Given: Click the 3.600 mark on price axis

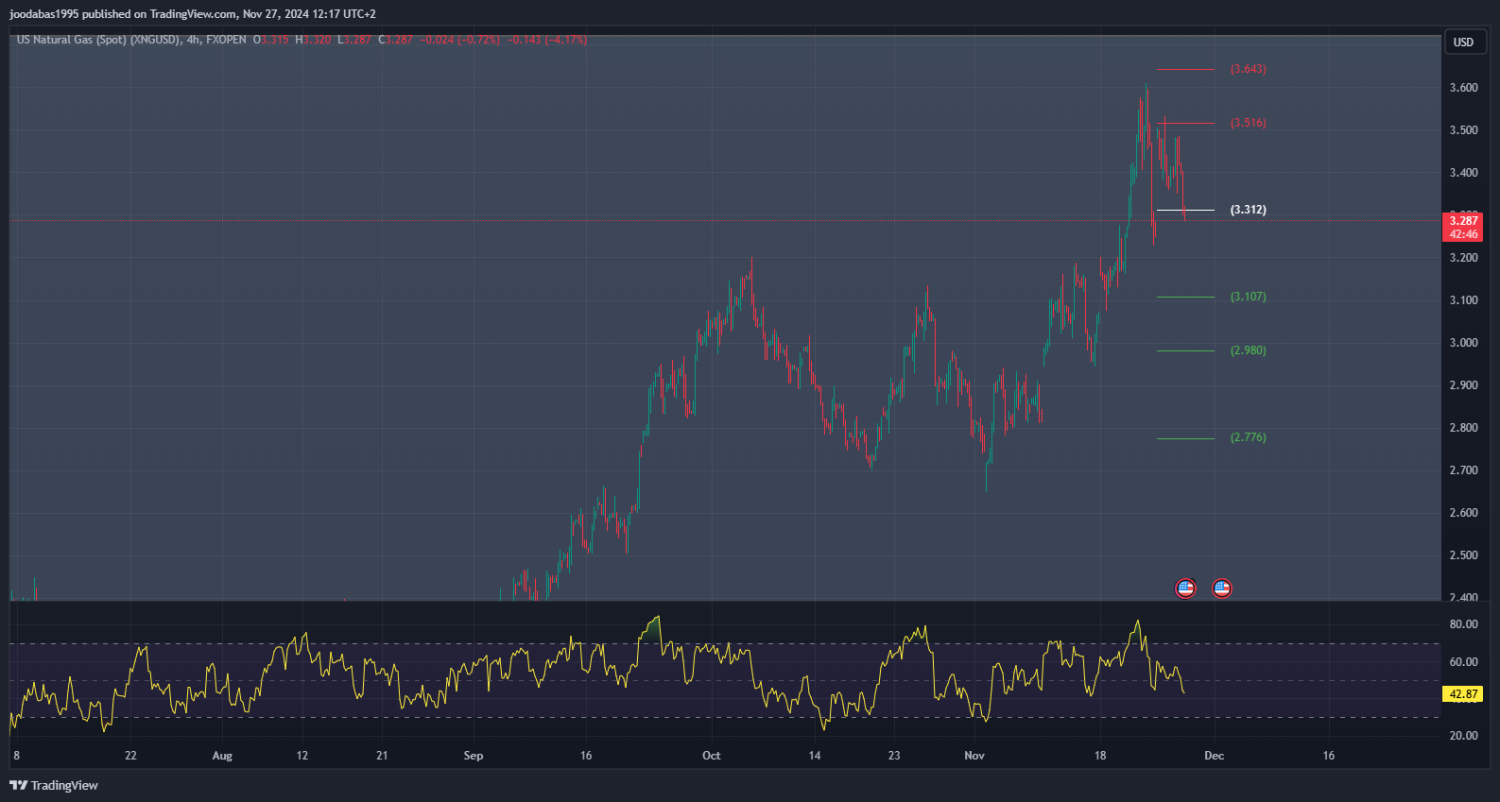Looking at the screenshot, I should pyautogui.click(x=1462, y=88).
